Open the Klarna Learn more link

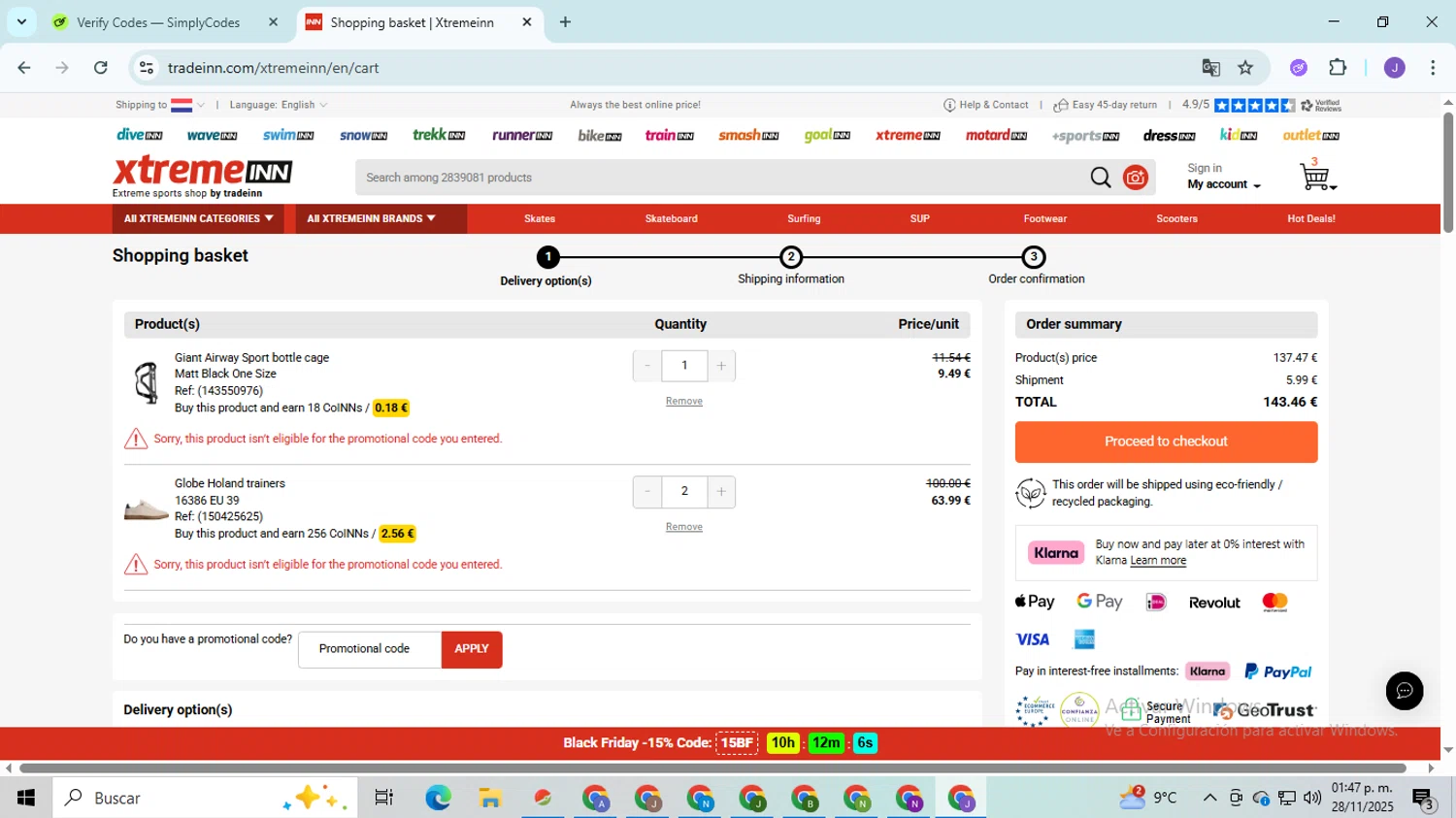tap(1158, 561)
